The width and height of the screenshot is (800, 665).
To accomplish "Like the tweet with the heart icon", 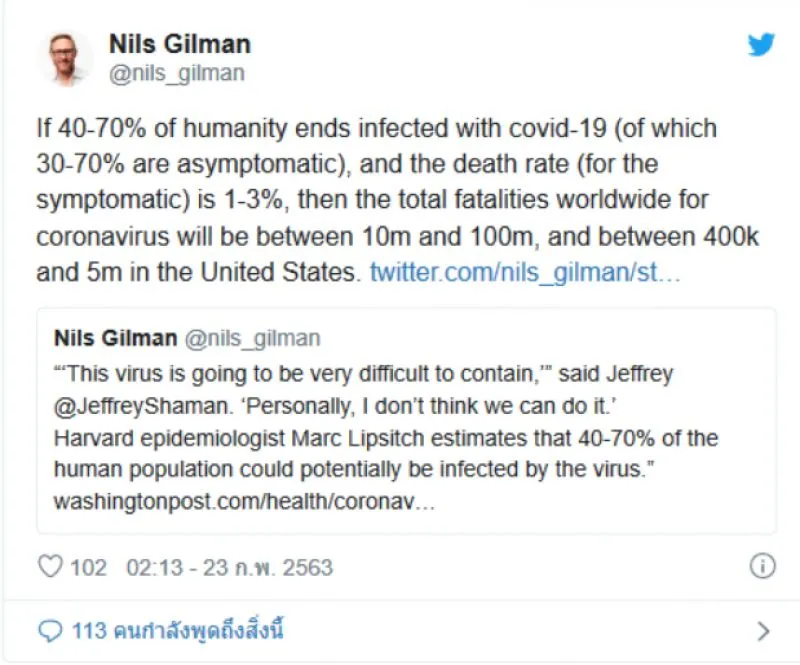I will click(50, 567).
